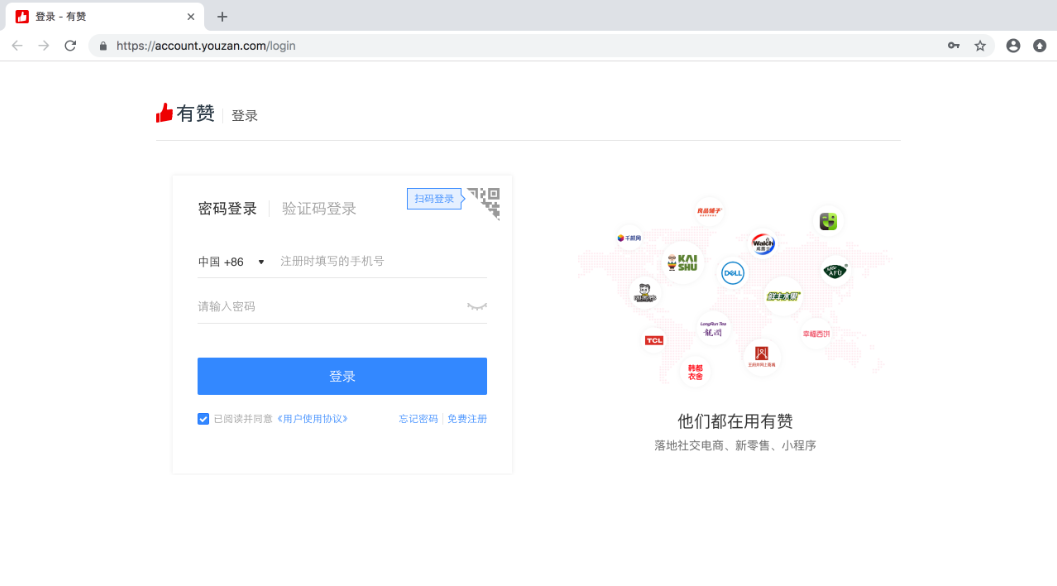Click the 龙润 Tea brand logo
Viewport: 1057px width, 586px height.
[x=713, y=329]
